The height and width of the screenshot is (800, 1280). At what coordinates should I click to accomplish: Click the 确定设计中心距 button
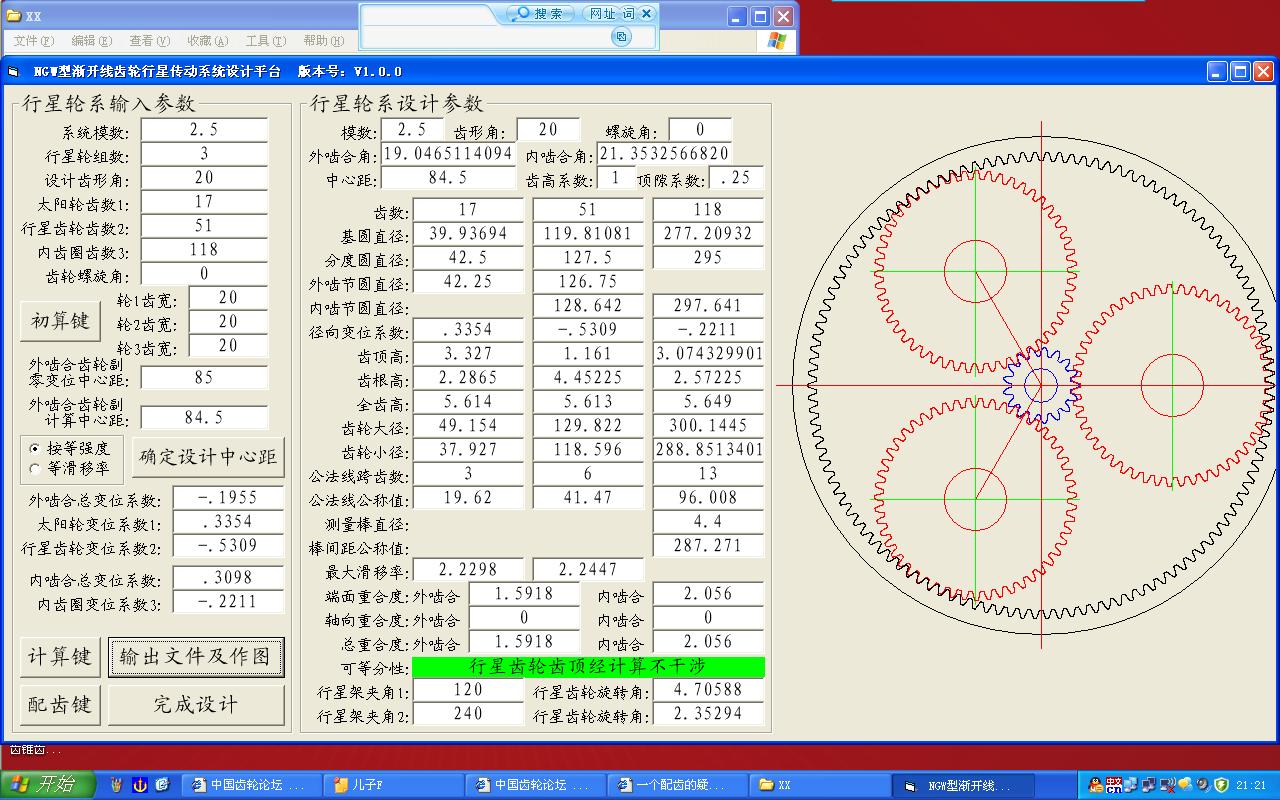tap(208, 457)
